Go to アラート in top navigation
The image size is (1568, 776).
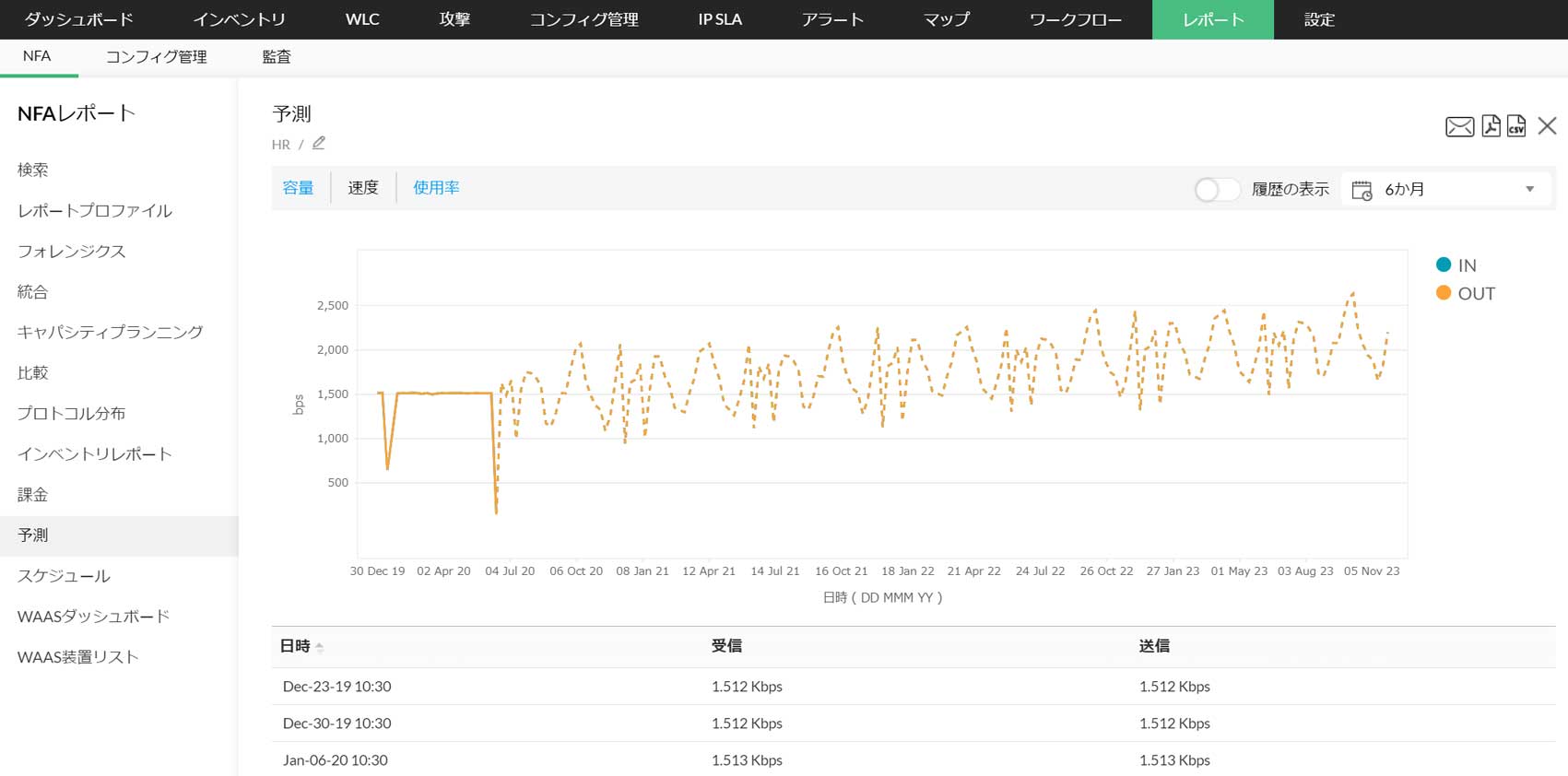point(832,19)
